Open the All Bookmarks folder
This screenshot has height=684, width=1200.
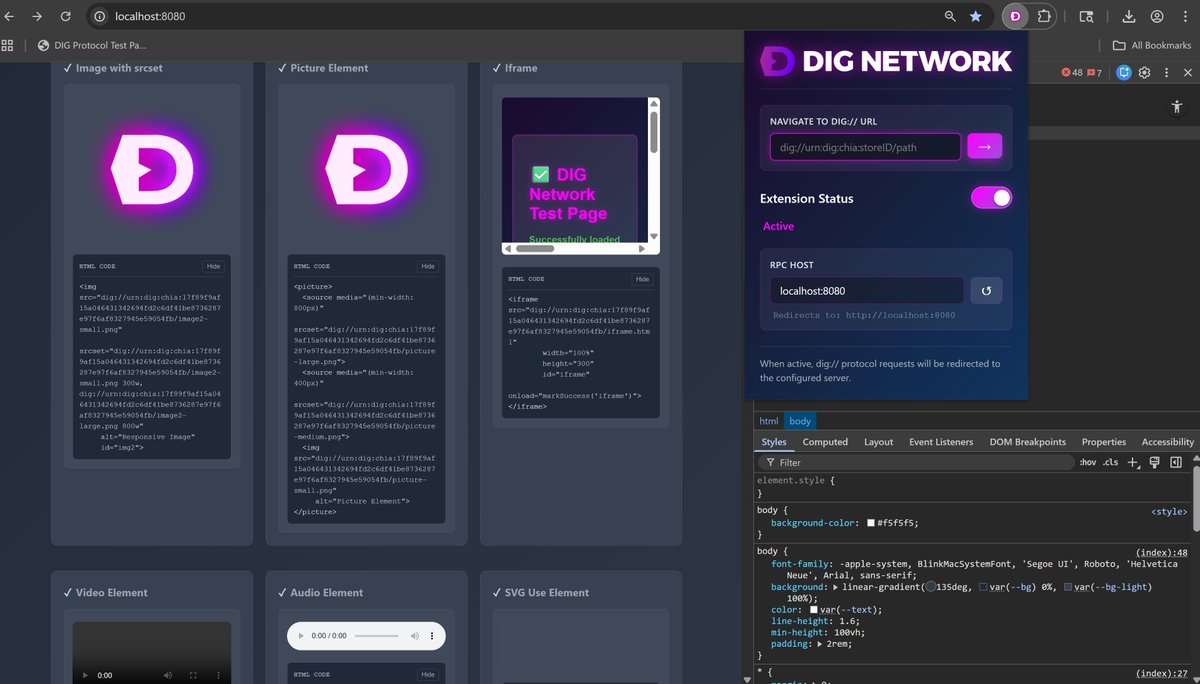pos(1152,45)
